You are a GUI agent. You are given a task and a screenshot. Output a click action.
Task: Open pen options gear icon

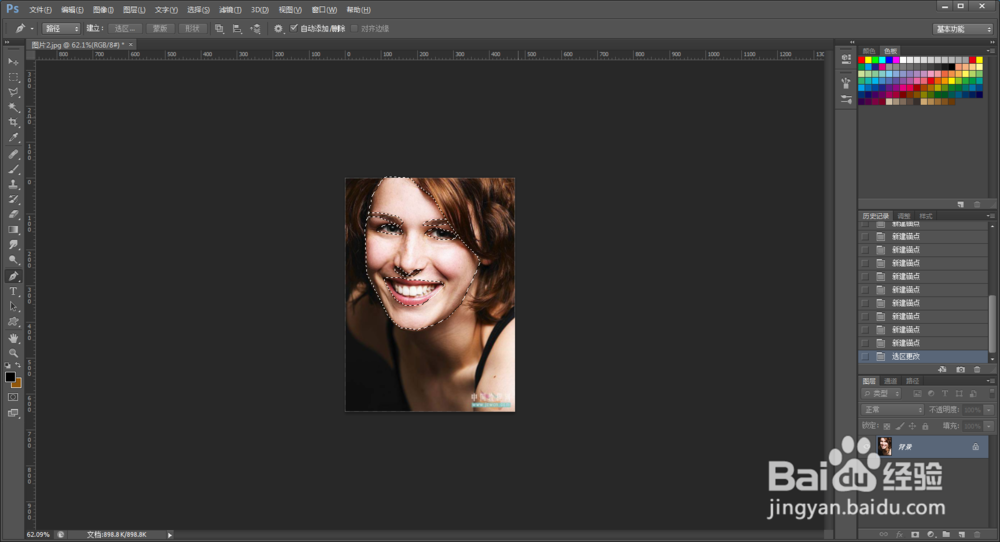tap(278, 29)
